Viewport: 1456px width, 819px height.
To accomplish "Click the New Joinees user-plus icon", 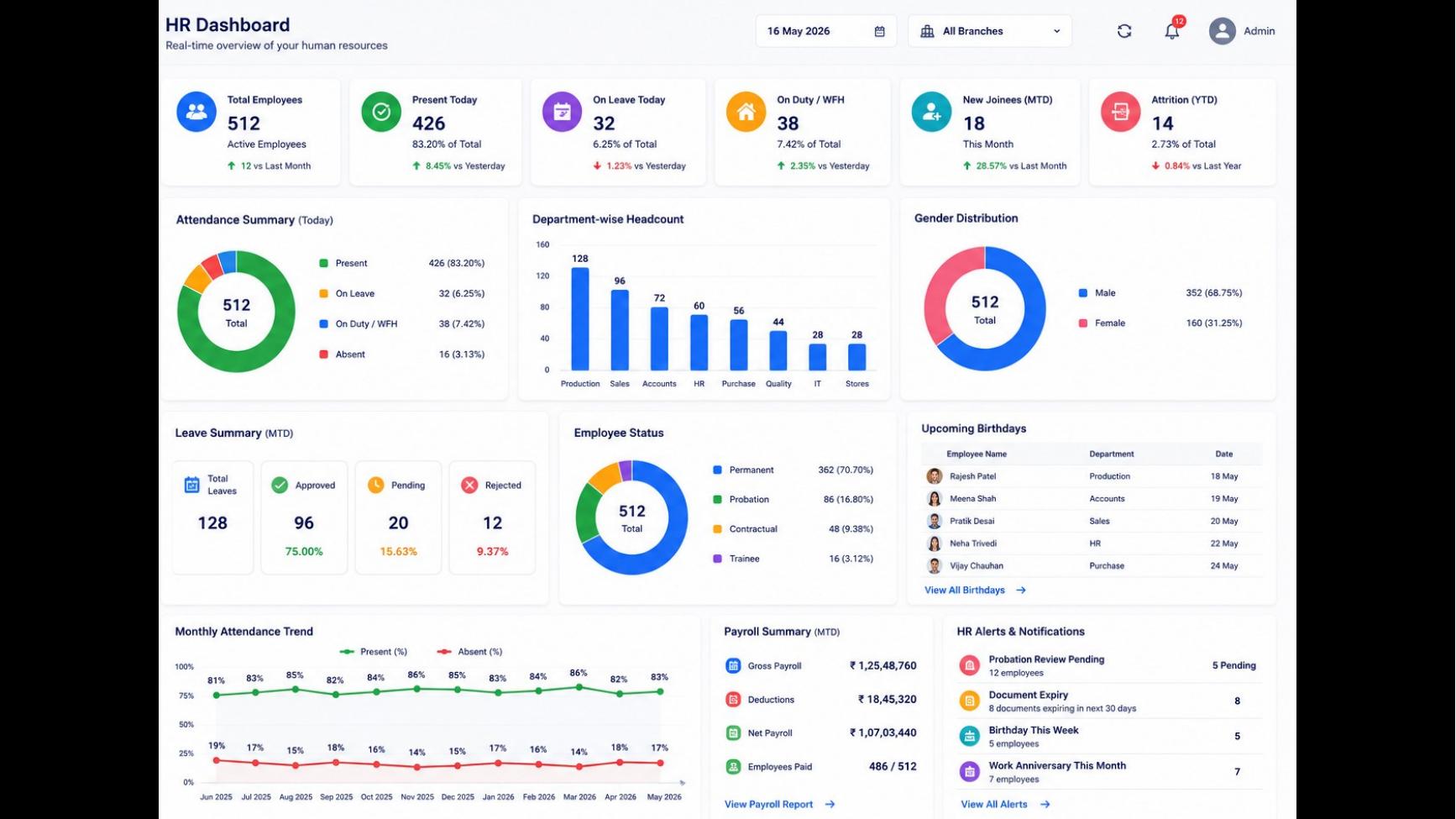I will pyautogui.click(x=931, y=112).
